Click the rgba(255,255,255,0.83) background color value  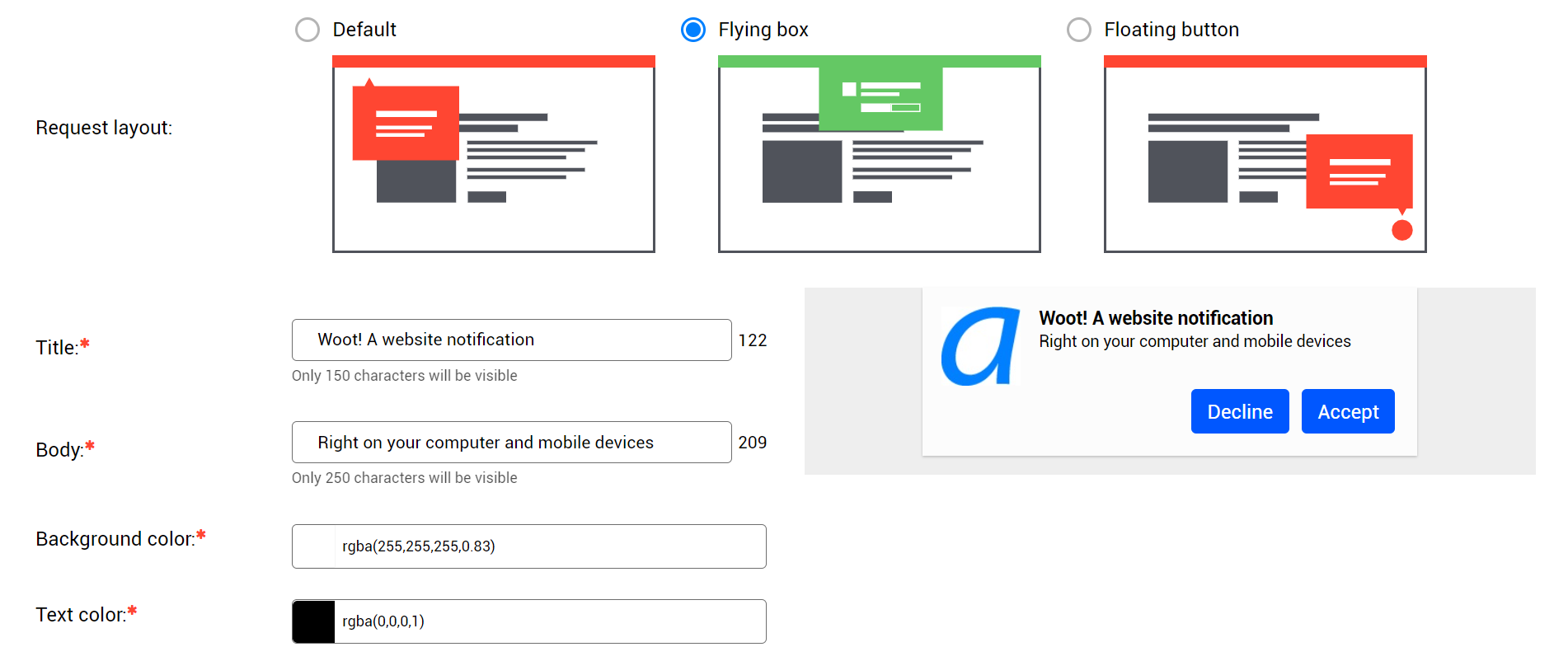pyautogui.click(x=419, y=546)
